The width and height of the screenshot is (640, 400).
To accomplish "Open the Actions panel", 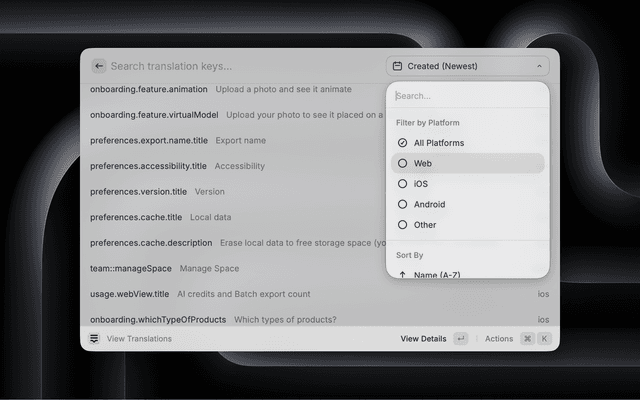I will (x=498, y=339).
